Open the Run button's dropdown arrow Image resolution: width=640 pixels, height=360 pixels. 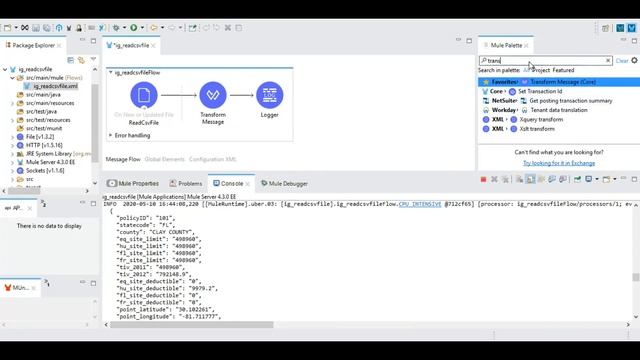coord(142,28)
